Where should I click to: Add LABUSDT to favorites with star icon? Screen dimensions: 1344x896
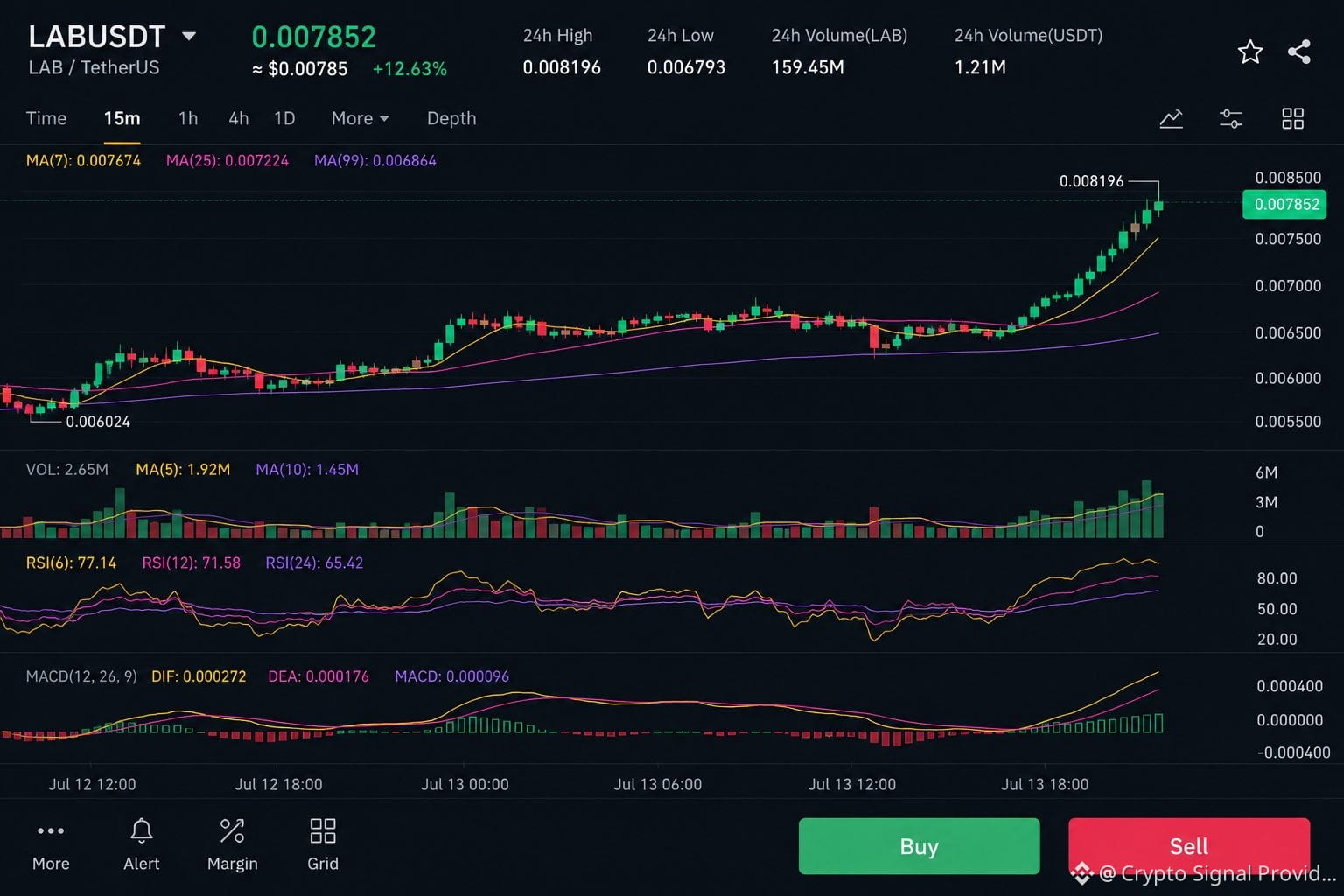pos(1250,52)
